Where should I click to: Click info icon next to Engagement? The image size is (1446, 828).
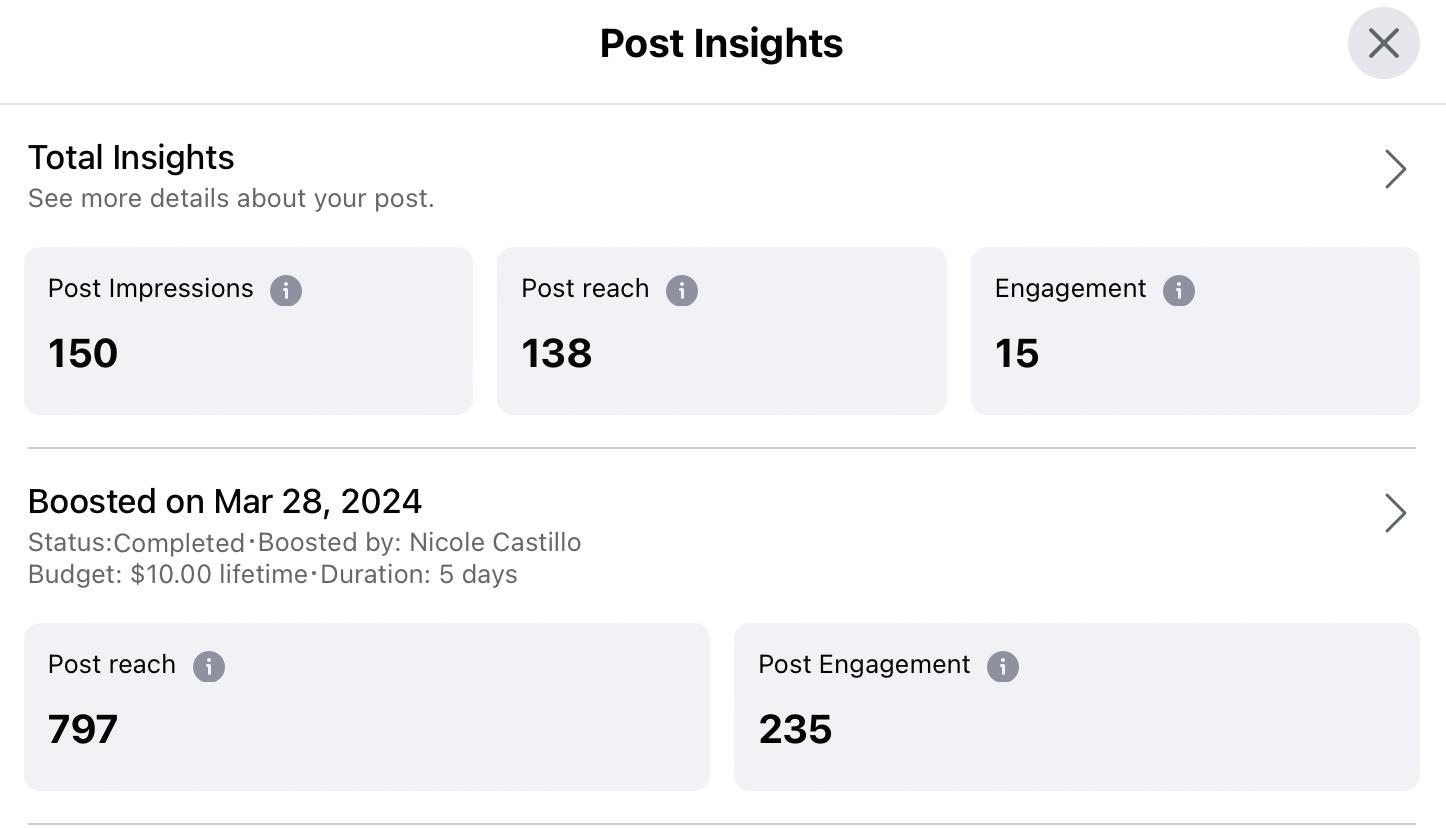pos(1178,290)
